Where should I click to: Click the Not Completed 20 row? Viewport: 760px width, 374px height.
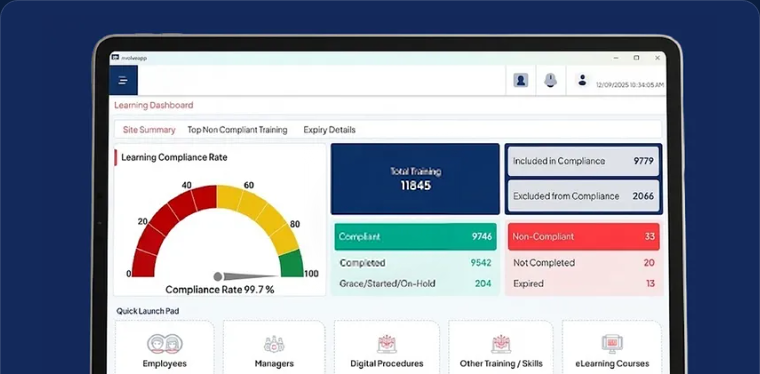[584, 263]
